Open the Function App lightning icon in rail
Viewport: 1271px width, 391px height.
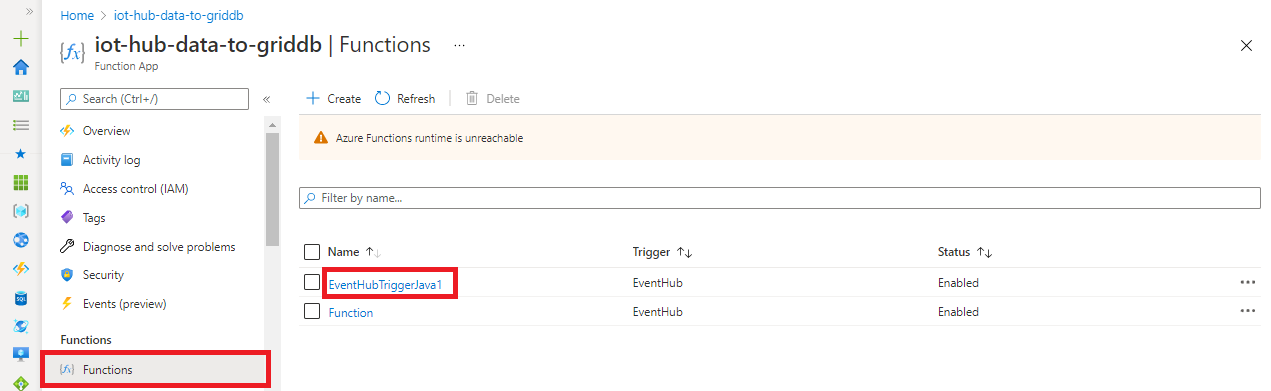tap(20, 269)
